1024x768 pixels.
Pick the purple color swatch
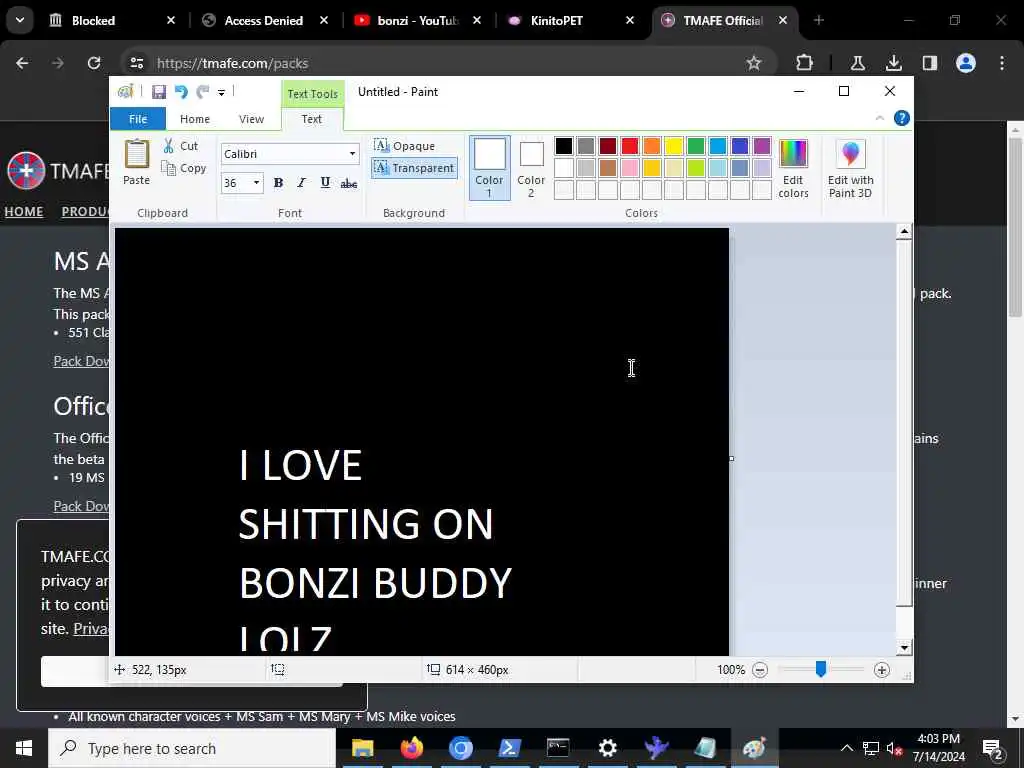761,146
